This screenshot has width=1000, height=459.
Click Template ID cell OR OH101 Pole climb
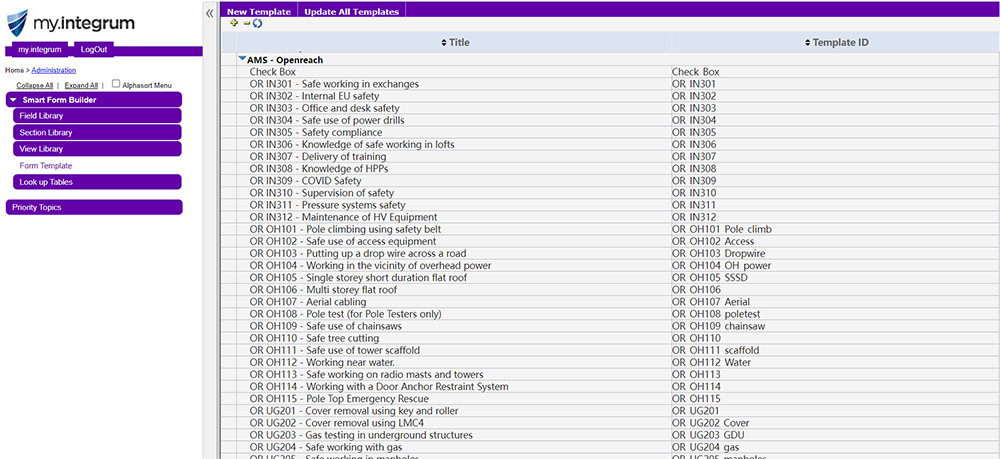[x=723, y=230]
